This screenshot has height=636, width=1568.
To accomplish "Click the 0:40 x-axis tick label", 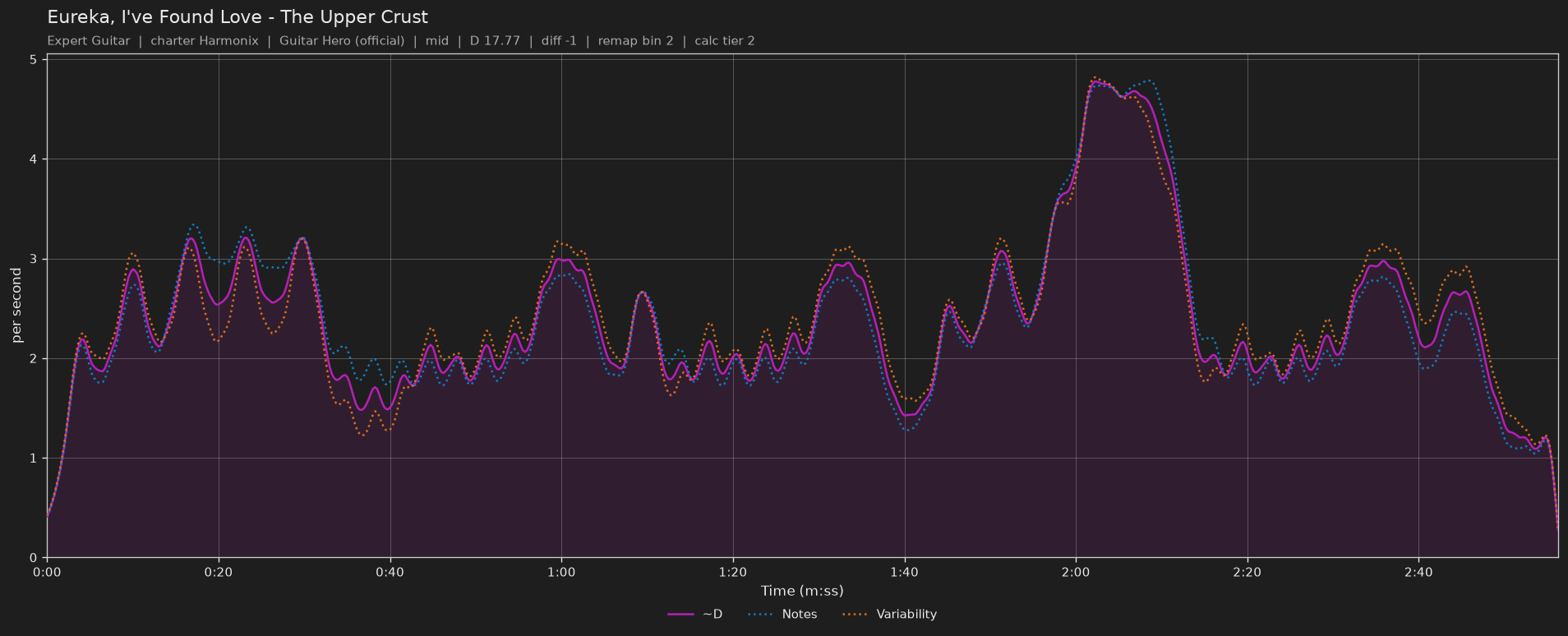I will pos(390,572).
